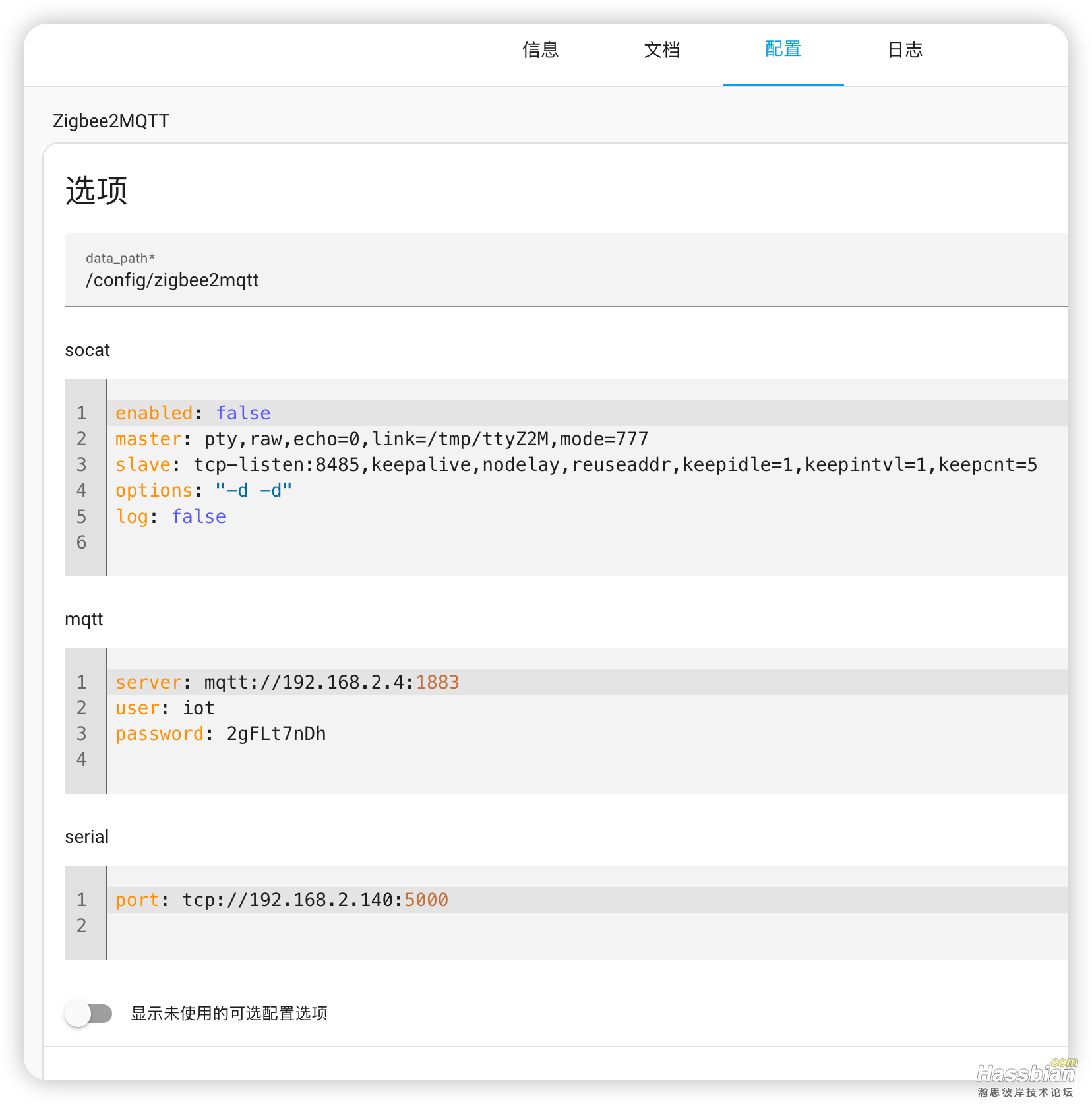
Task: Click the socat section label
Action: [87, 350]
